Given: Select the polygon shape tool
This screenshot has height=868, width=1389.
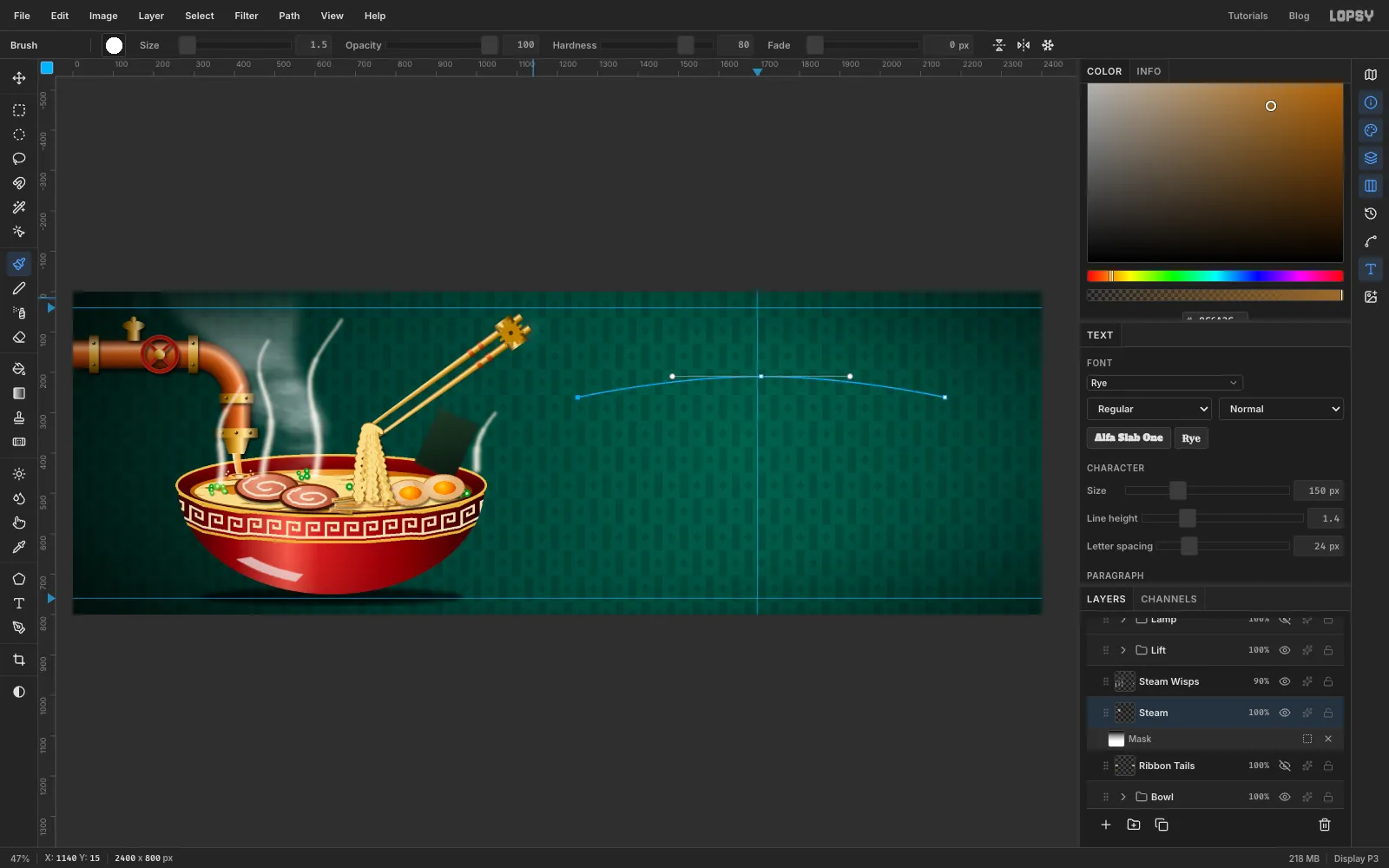Looking at the screenshot, I should [x=19, y=579].
